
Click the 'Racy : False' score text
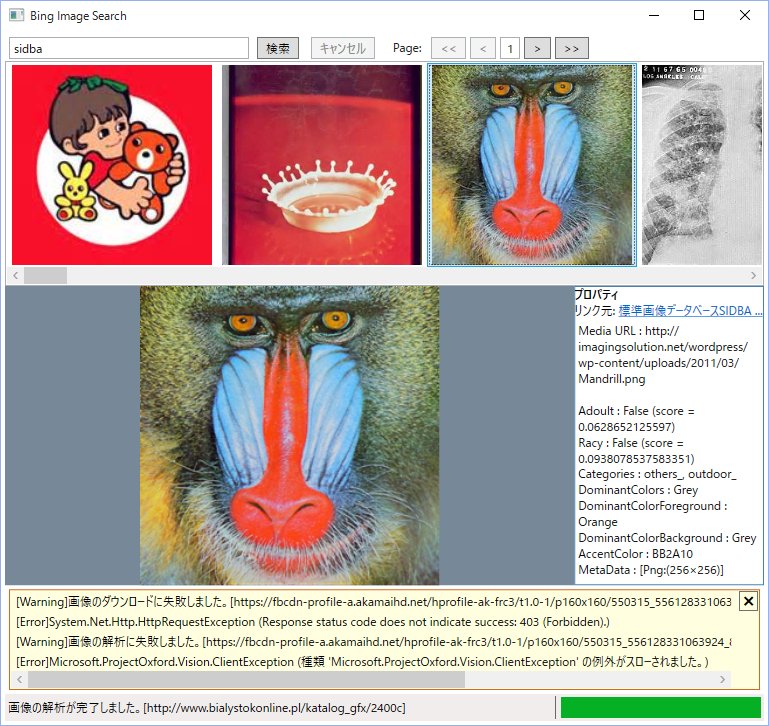pyautogui.click(x=636, y=450)
